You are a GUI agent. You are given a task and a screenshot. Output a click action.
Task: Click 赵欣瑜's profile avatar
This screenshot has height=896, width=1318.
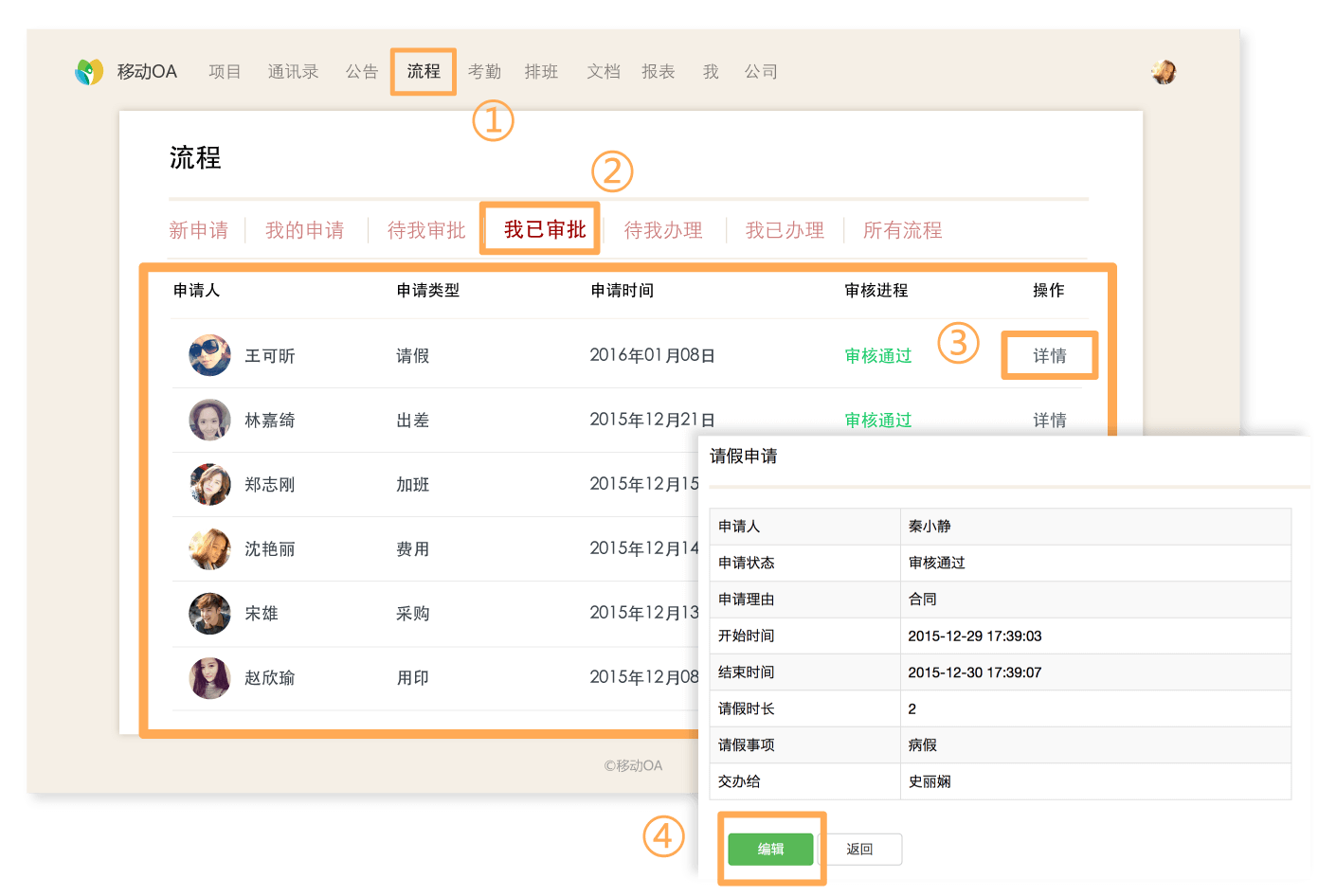coord(209,678)
